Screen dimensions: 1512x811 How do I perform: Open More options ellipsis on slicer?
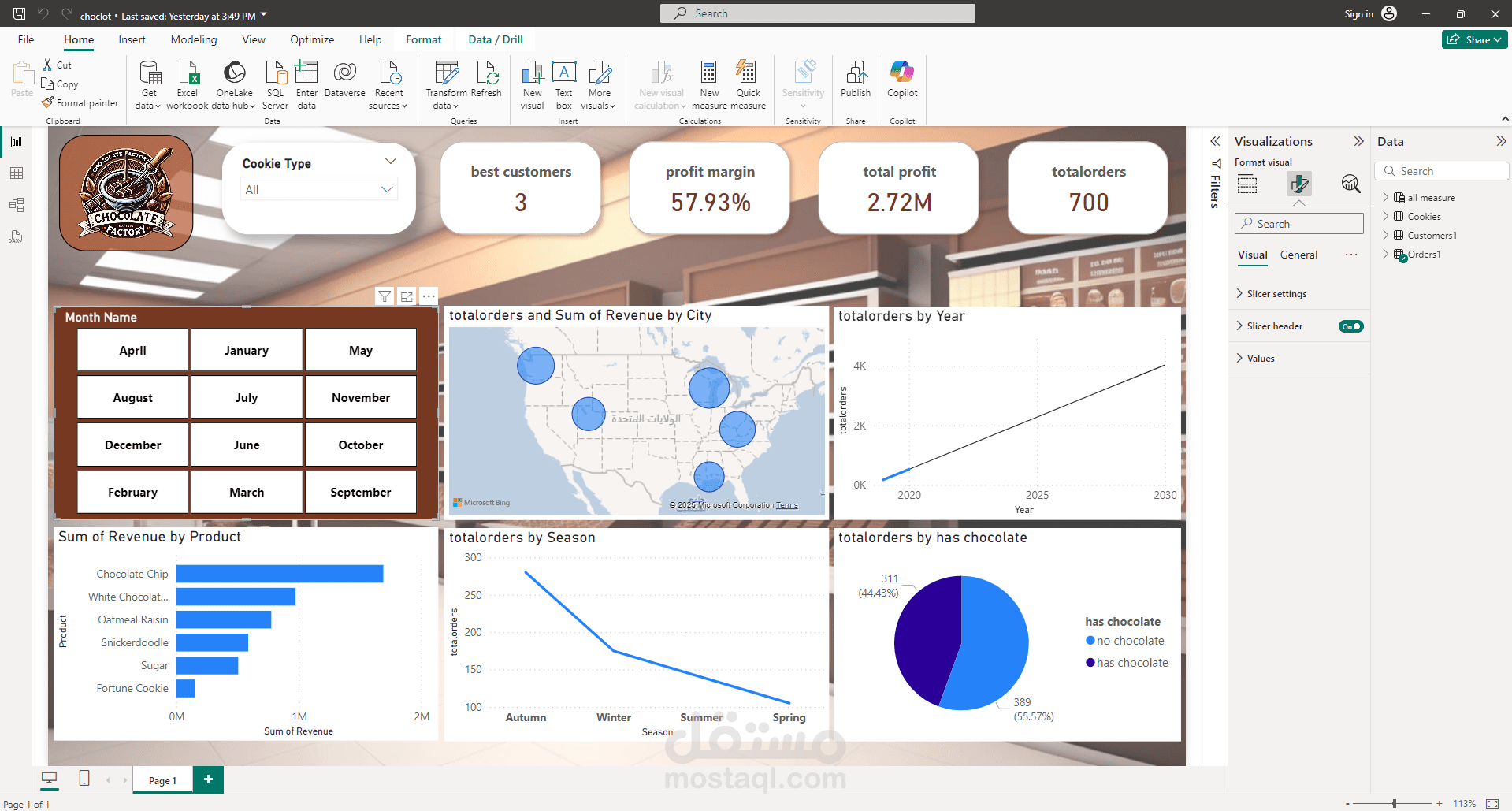429,296
